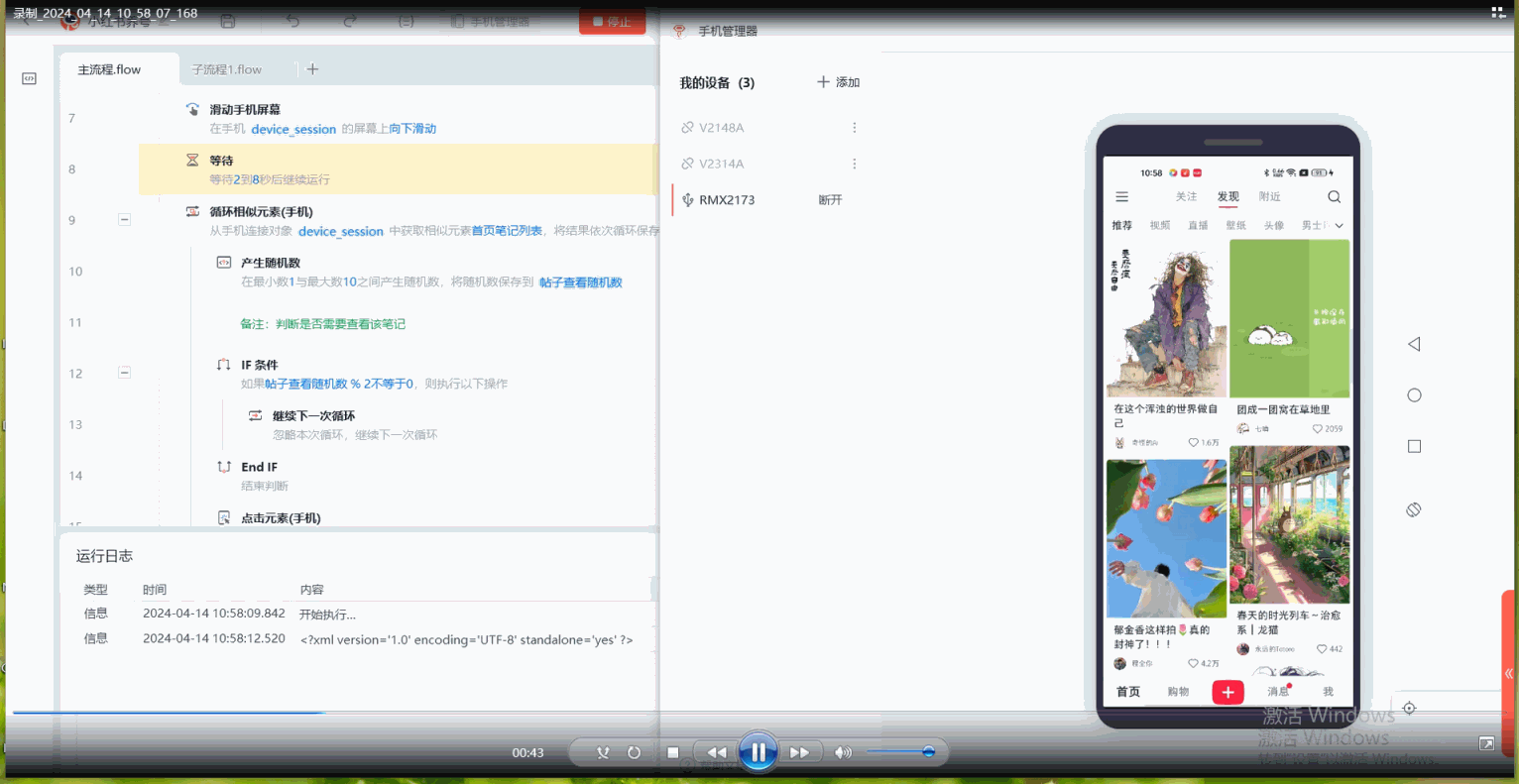1519x784 pixels.
Task: Switch to the 主流程.flow tab
Action: coord(109,69)
